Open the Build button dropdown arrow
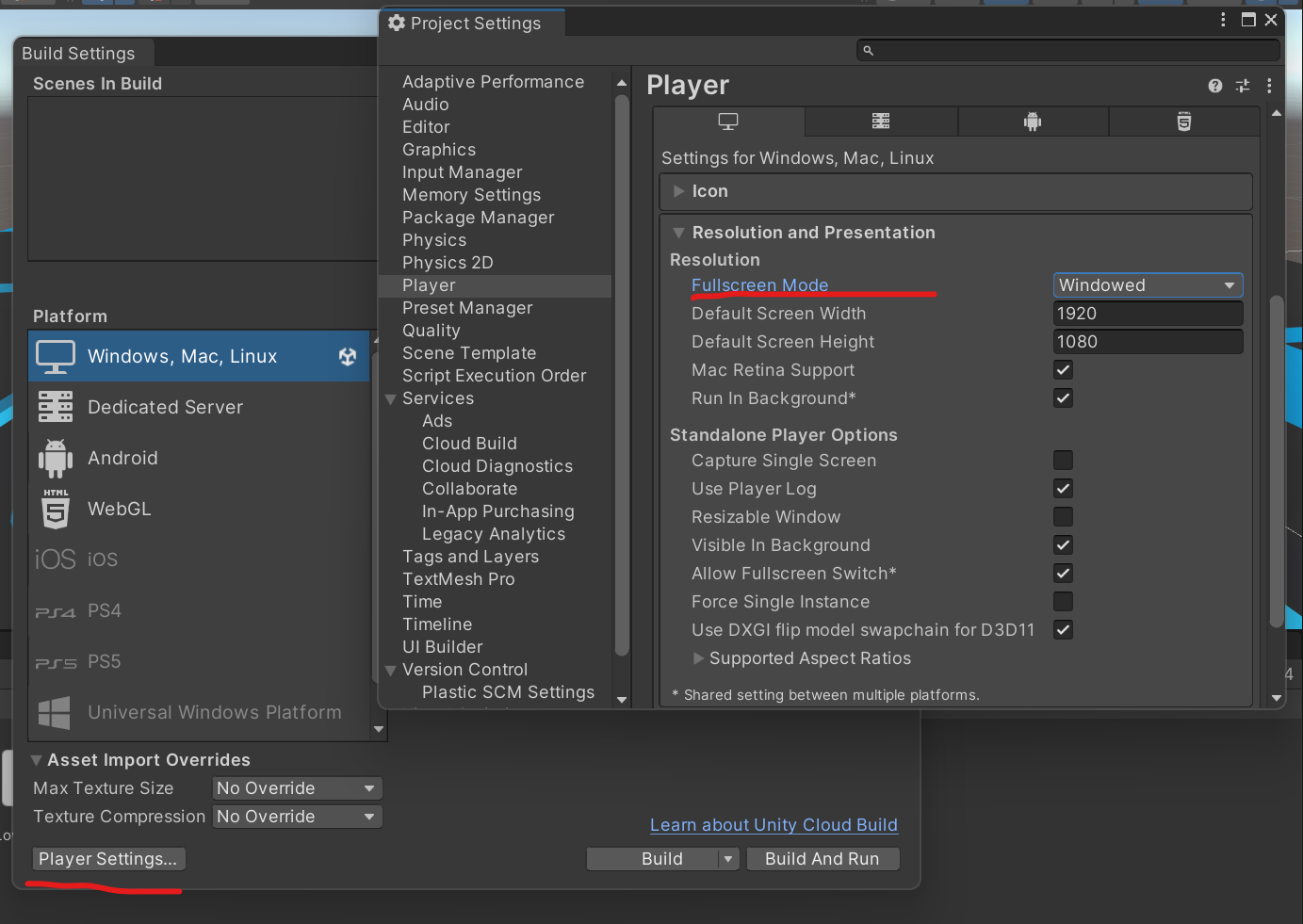The image size is (1303, 924). pos(728,859)
